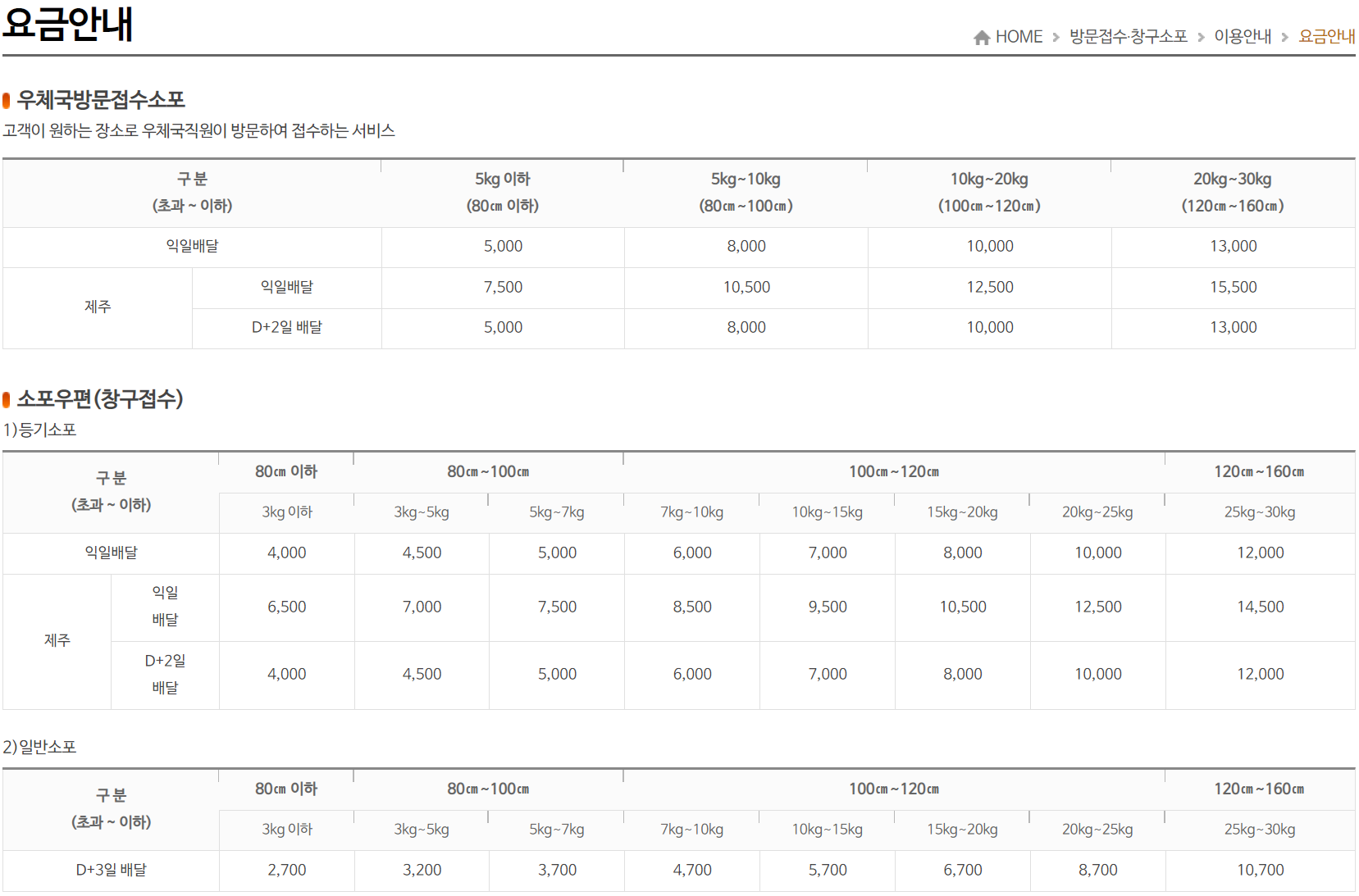Click the 5kg~10kg (80cm~100cm) column header
The image size is (1359, 896).
[746, 193]
